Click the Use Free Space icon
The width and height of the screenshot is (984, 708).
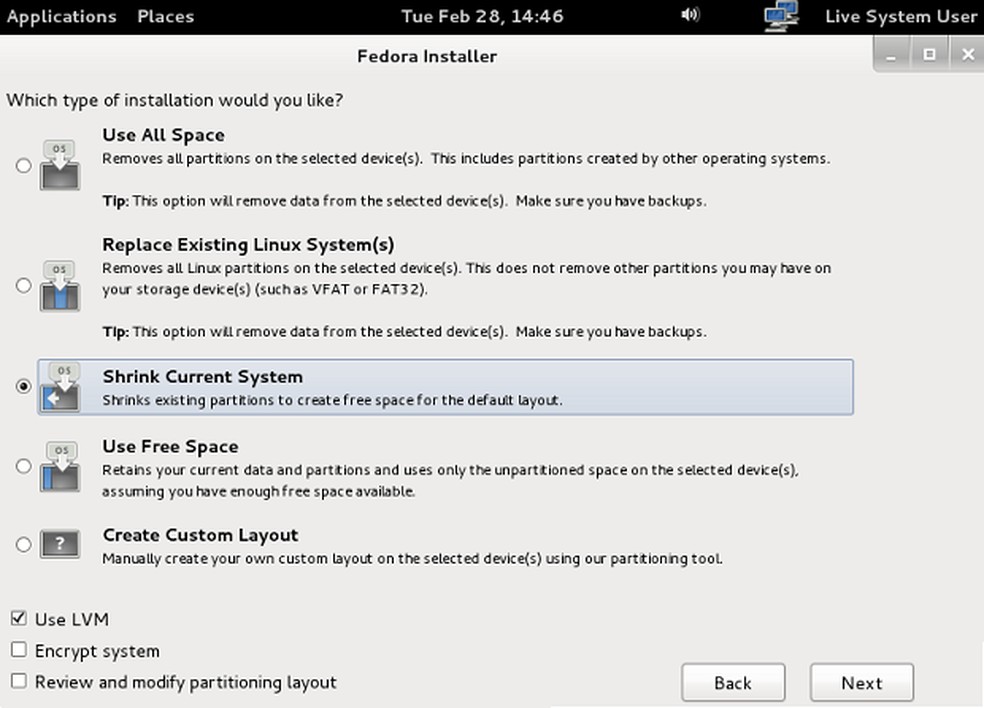click(59, 466)
